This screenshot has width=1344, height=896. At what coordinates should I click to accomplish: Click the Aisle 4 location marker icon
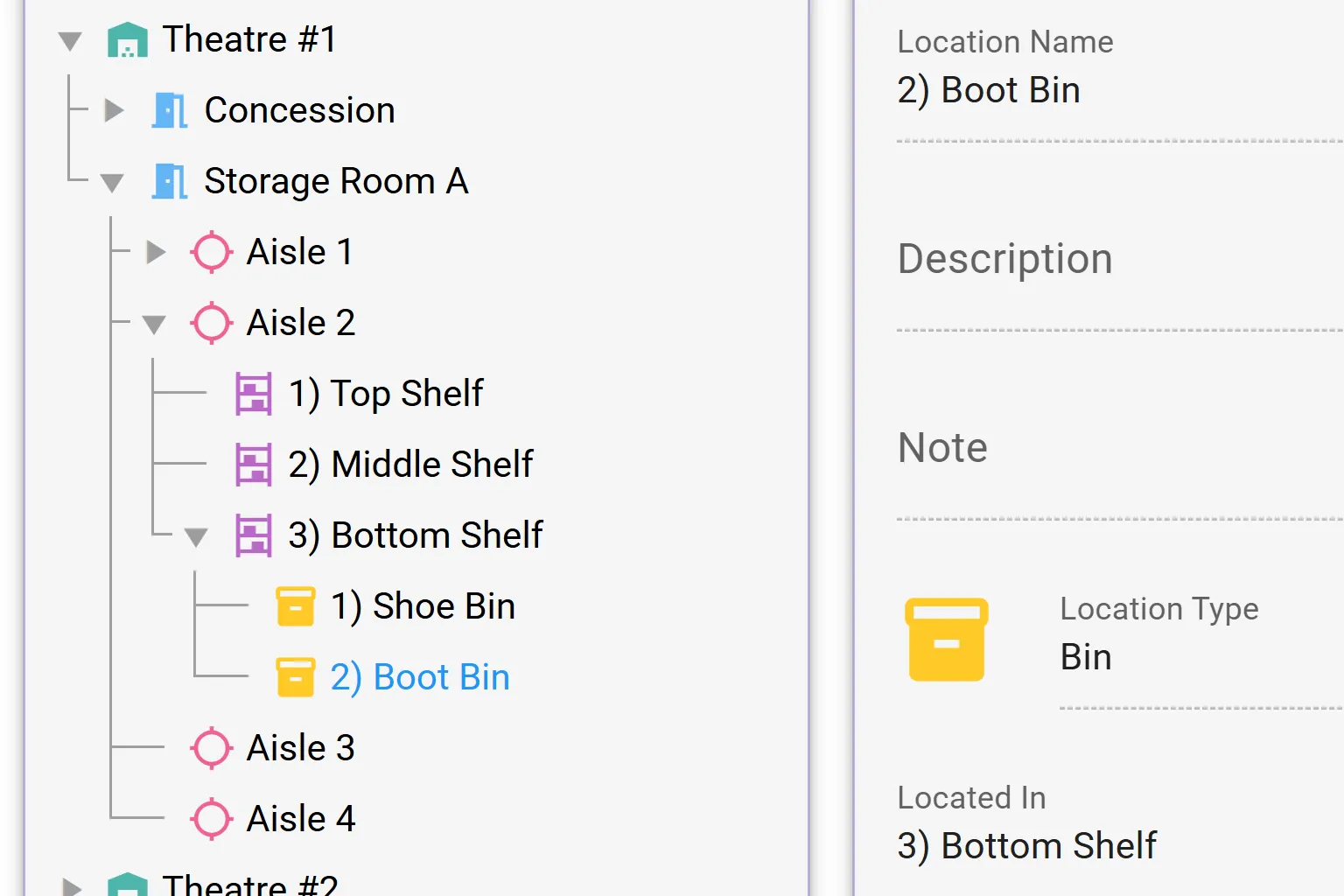coord(211,819)
